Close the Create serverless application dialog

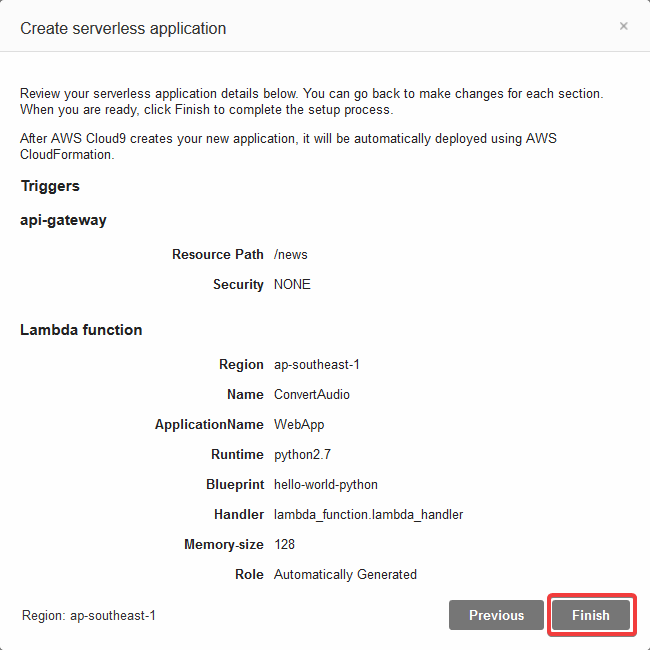click(623, 26)
